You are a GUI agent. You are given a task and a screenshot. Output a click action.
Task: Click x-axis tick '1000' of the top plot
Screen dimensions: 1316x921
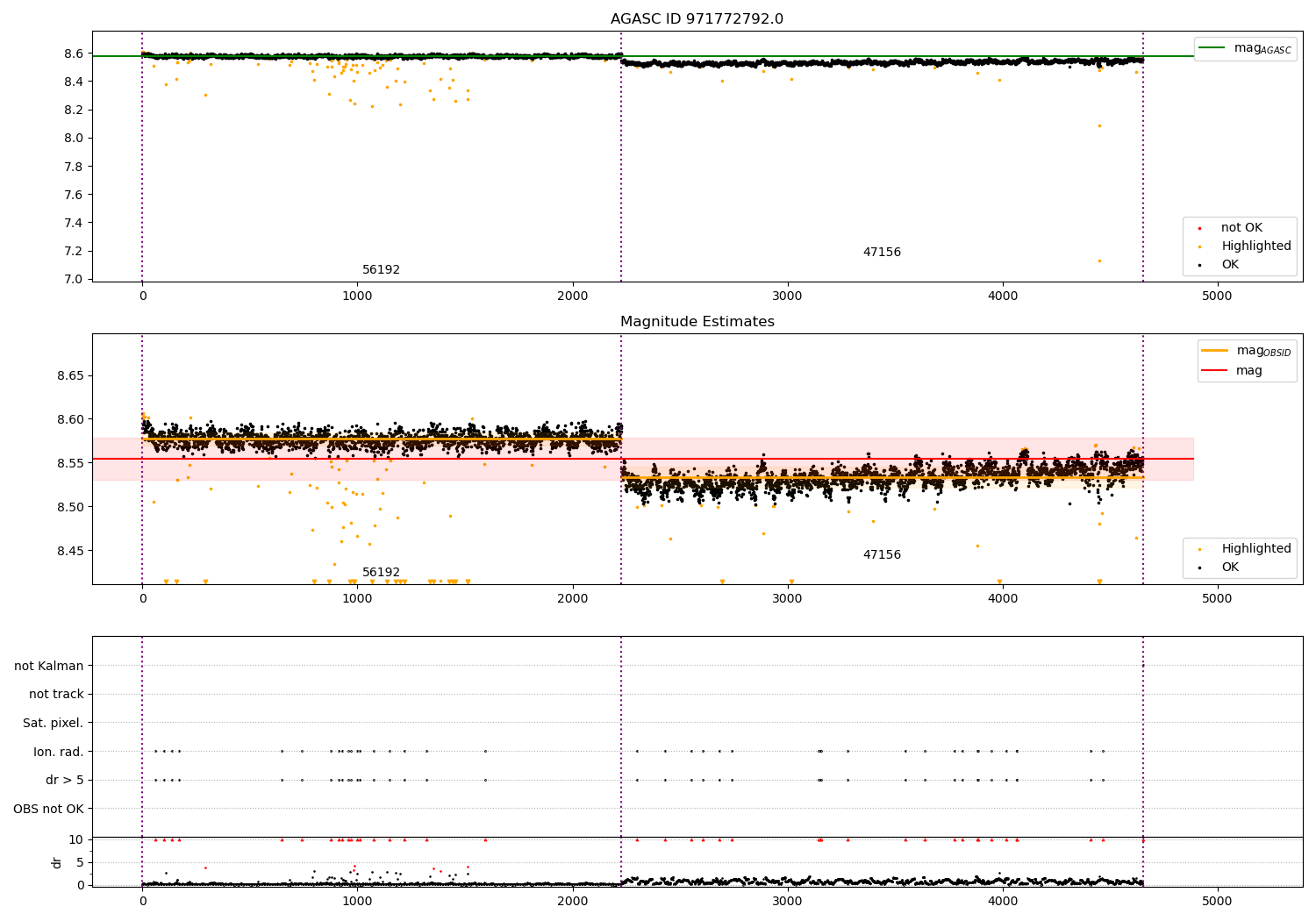click(357, 296)
